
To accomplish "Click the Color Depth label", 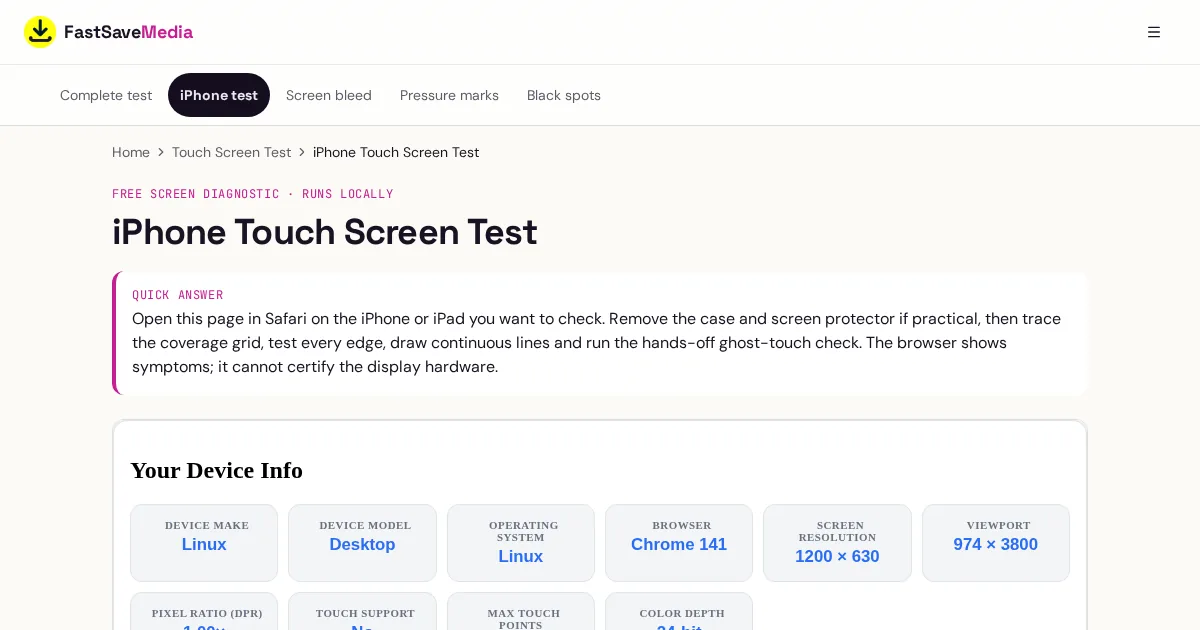I will point(682,613).
